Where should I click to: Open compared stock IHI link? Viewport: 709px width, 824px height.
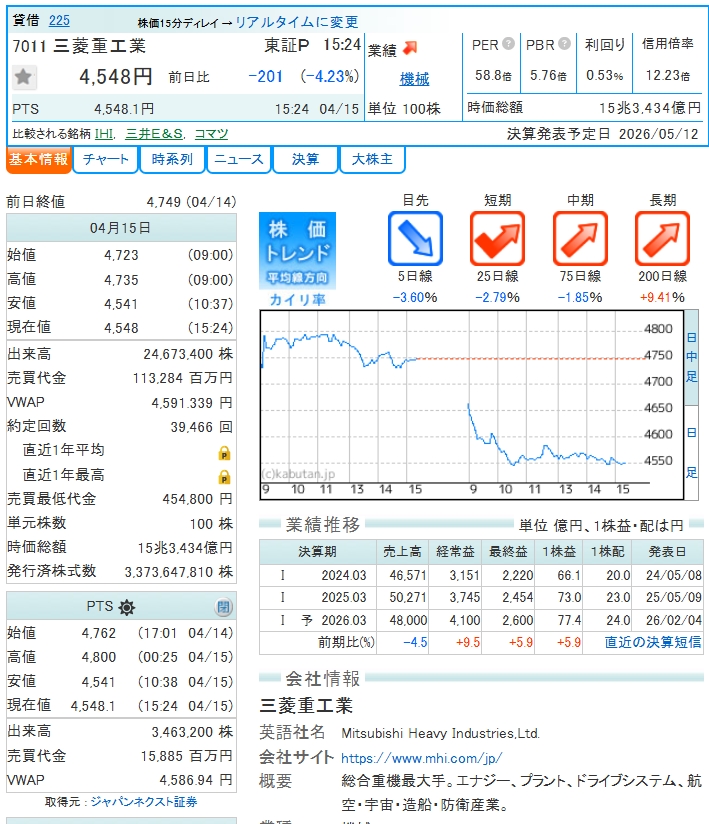(x=105, y=134)
